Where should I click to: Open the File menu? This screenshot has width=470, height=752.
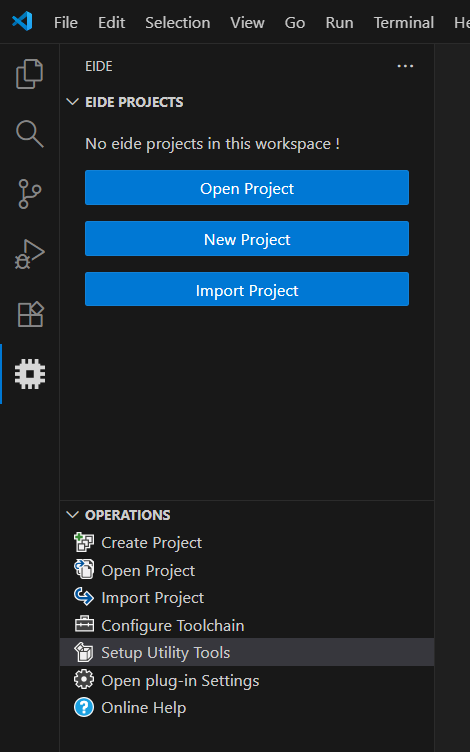pyautogui.click(x=66, y=23)
